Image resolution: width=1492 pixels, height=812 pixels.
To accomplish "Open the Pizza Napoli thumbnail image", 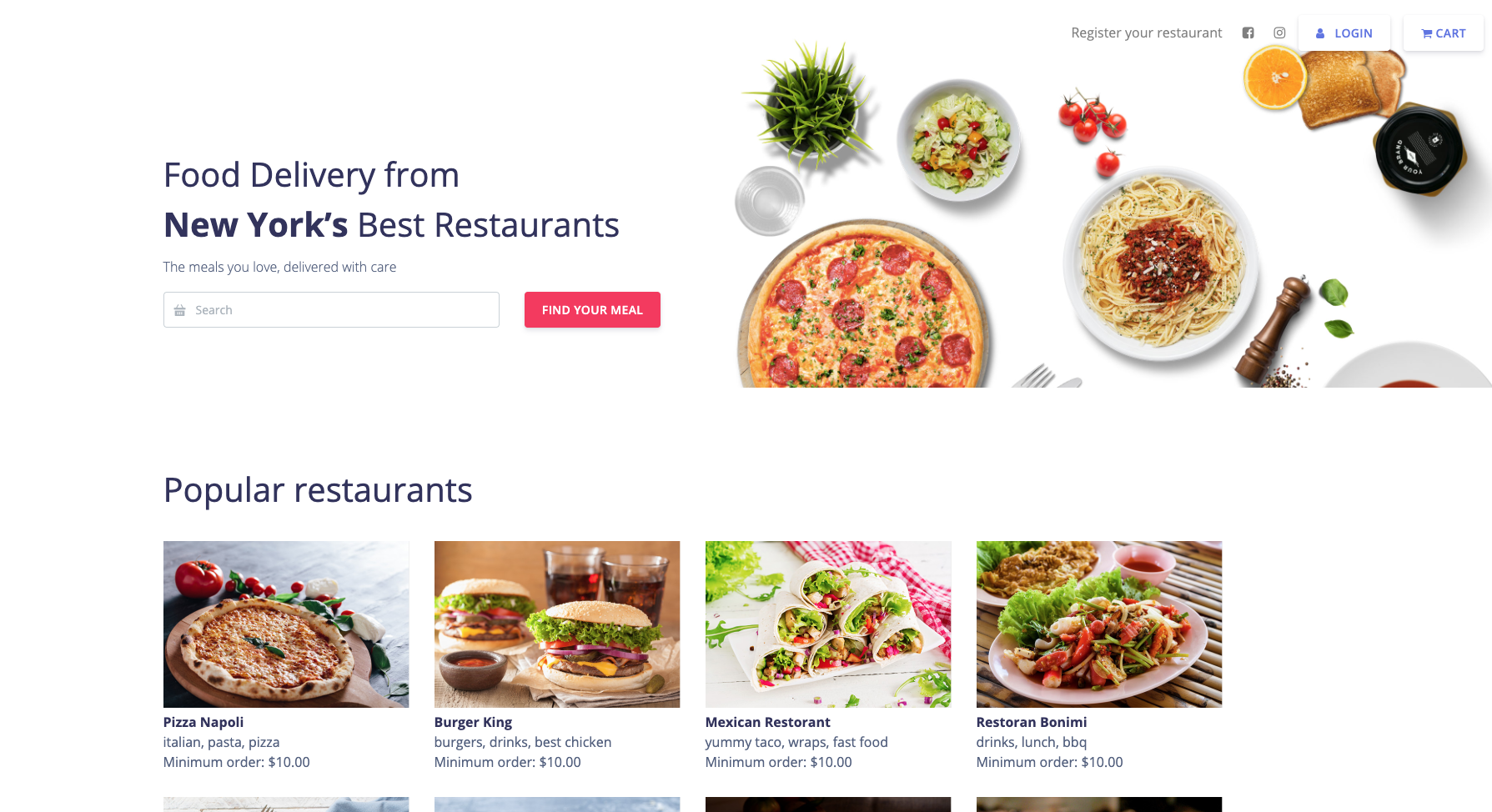I will pyautogui.click(x=286, y=624).
